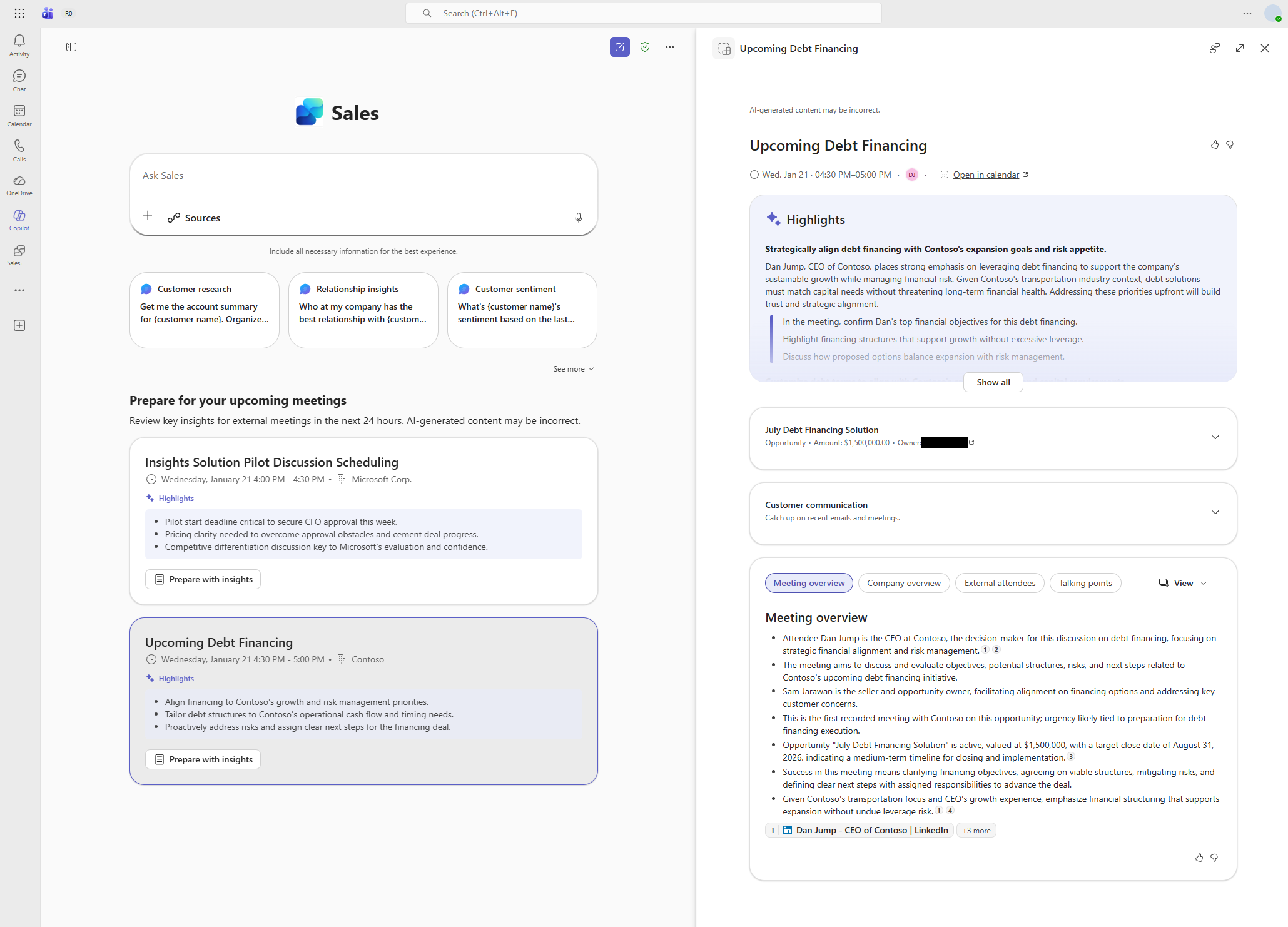Click the microphone in the Ask Sales box

point(578,217)
